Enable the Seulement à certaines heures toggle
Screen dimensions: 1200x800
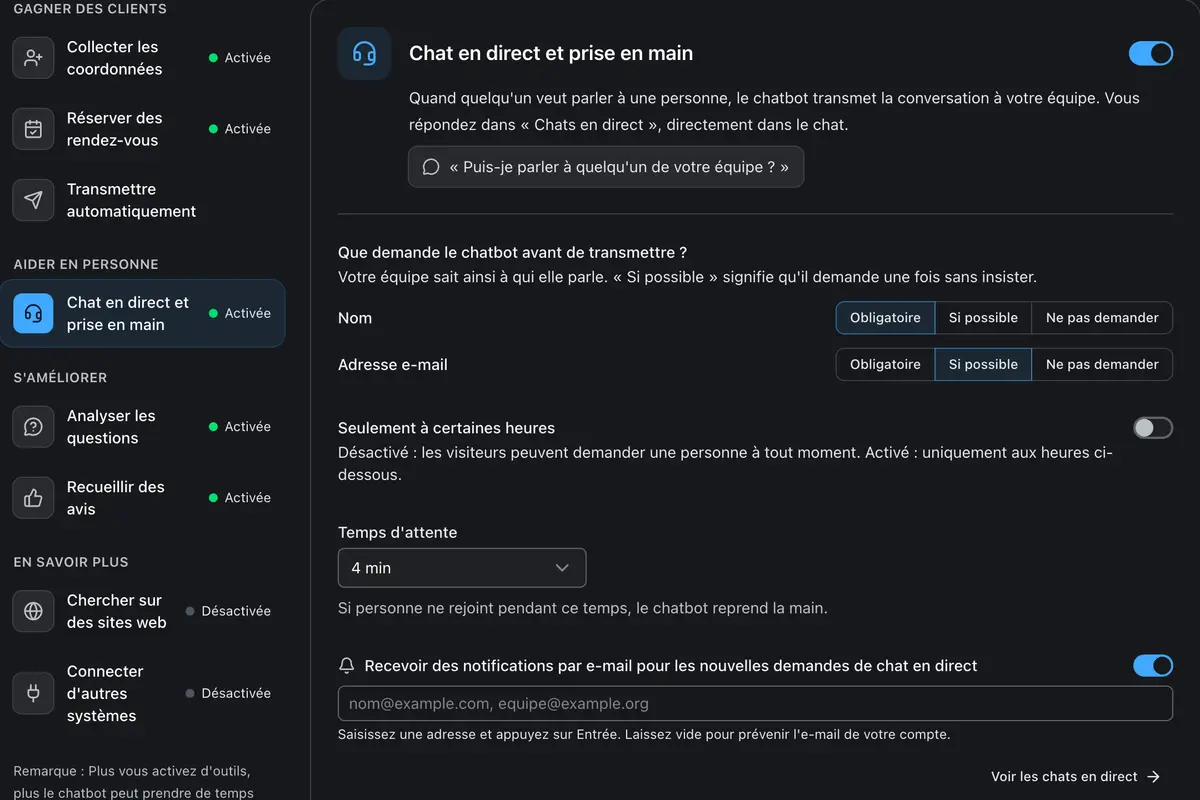tap(1153, 428)
